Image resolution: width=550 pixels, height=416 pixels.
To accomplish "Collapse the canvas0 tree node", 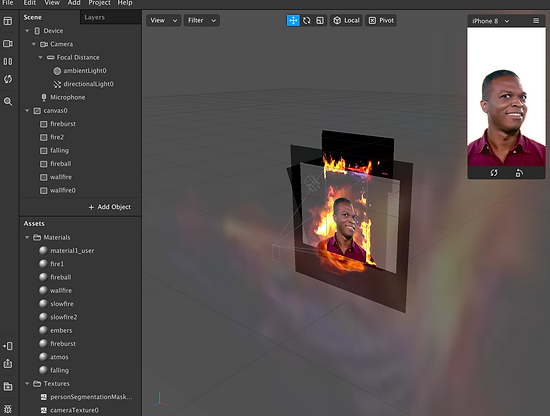I will [x=27, y=110].
